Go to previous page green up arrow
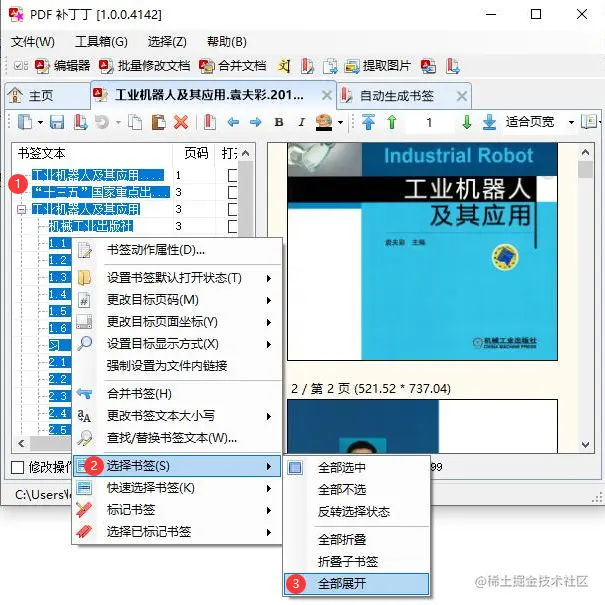605x605 pixels. pyautogui.click(x=392, y=122)
